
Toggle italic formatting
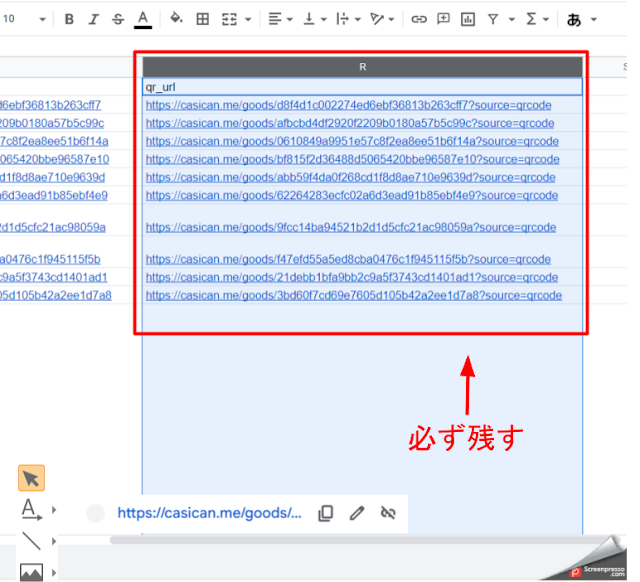pyautogui.click(x=94, y=19)
